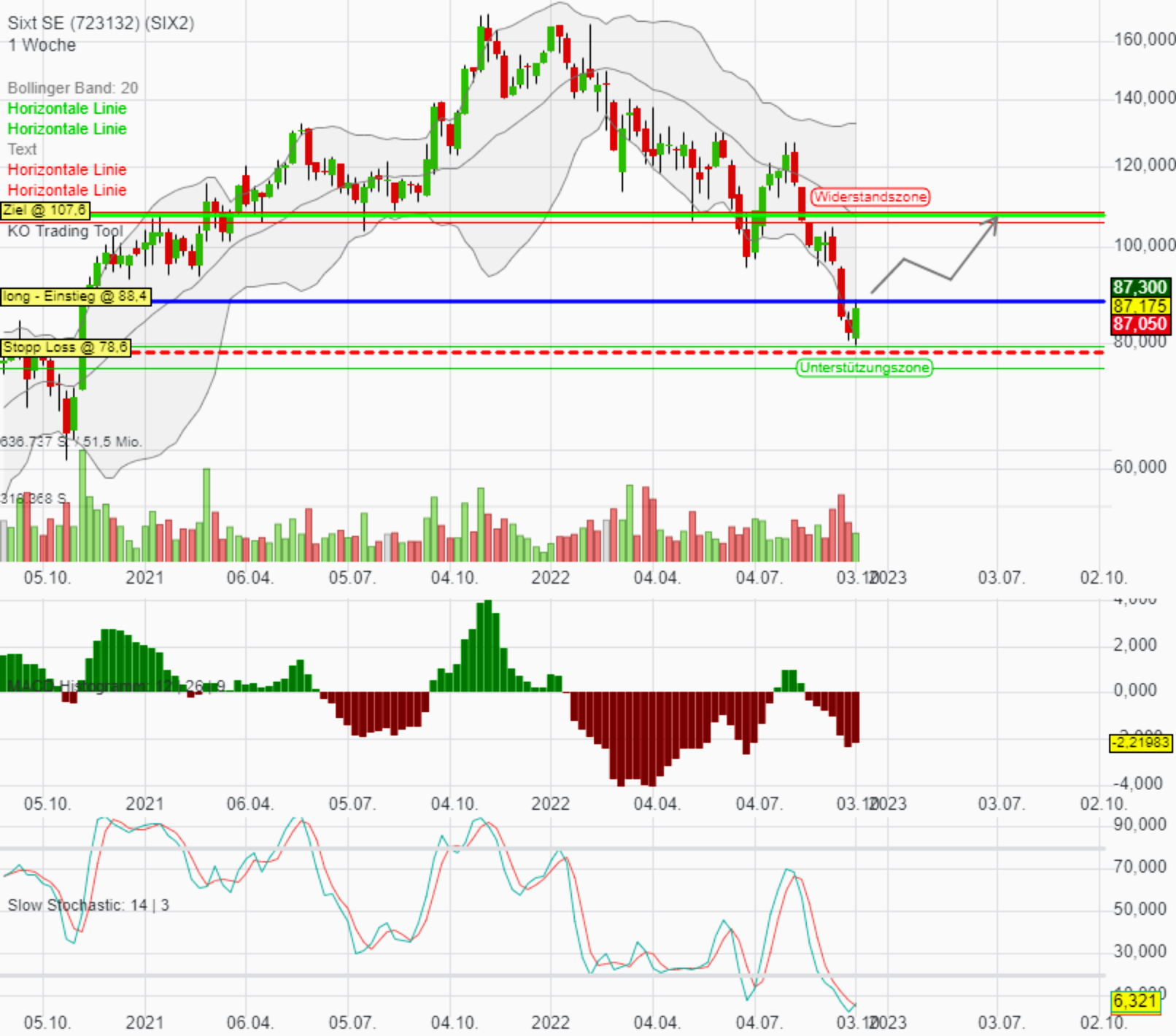This screenshot has width=1176, height=1036.
Task: Click the Bollinger Band: 20 legend entry
Action: click(73, 88)
